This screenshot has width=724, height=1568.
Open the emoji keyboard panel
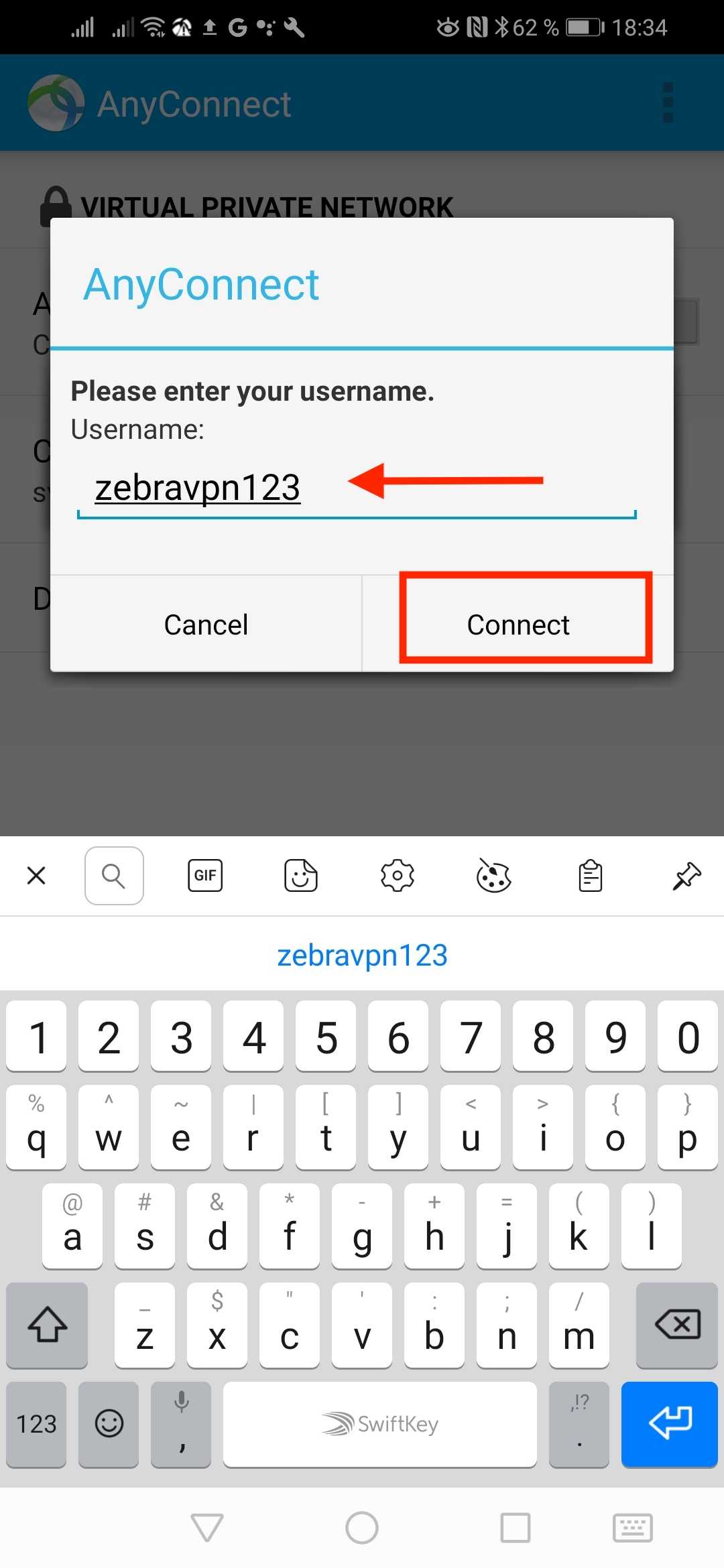click(x=109, y=1424)
